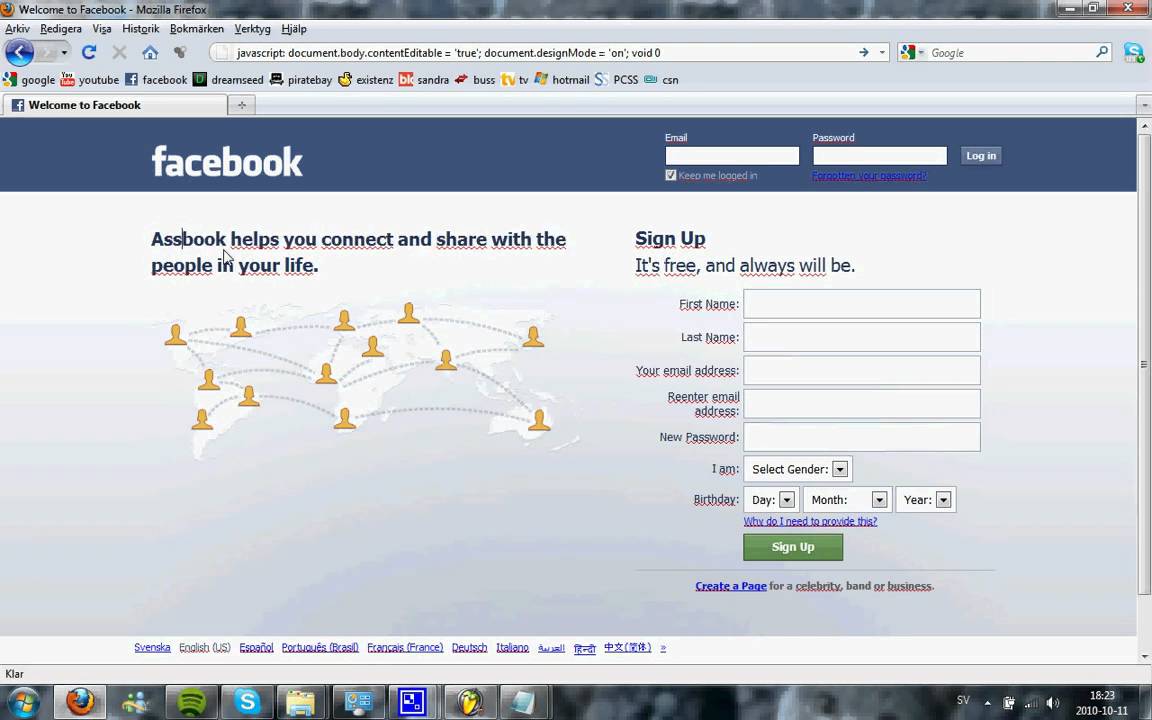Open the youtube bookmark

point(89,79)
